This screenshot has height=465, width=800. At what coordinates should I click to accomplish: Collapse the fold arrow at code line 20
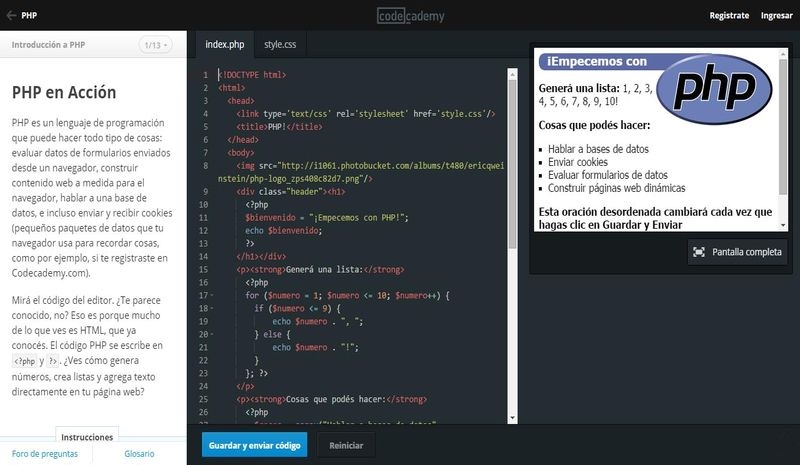(x=212, y=334)
